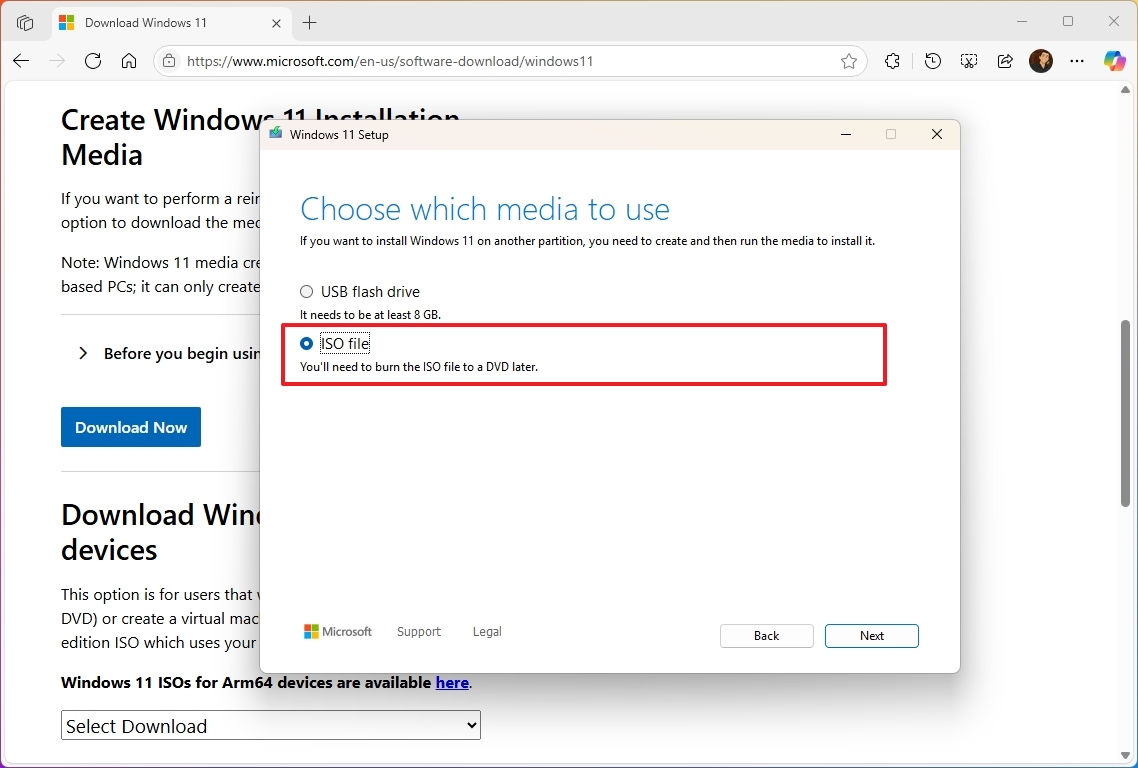Open the Select Download dropdown

tap(270, 725)
